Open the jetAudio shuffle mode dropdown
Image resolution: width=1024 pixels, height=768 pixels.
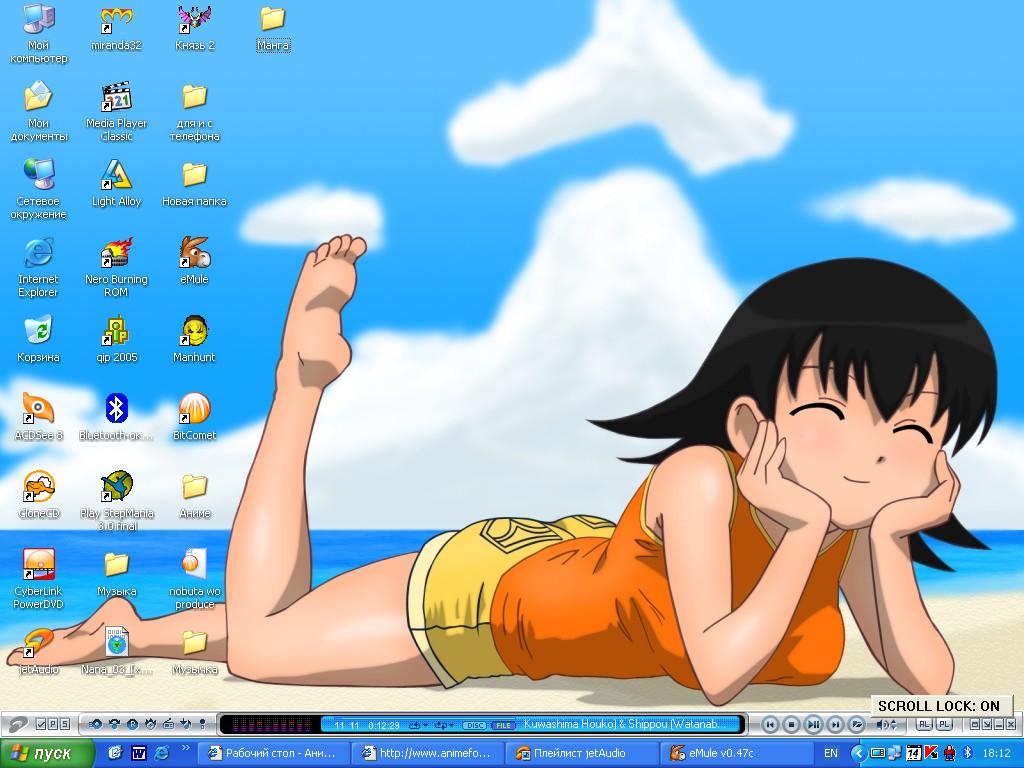(x=445, y=725)
